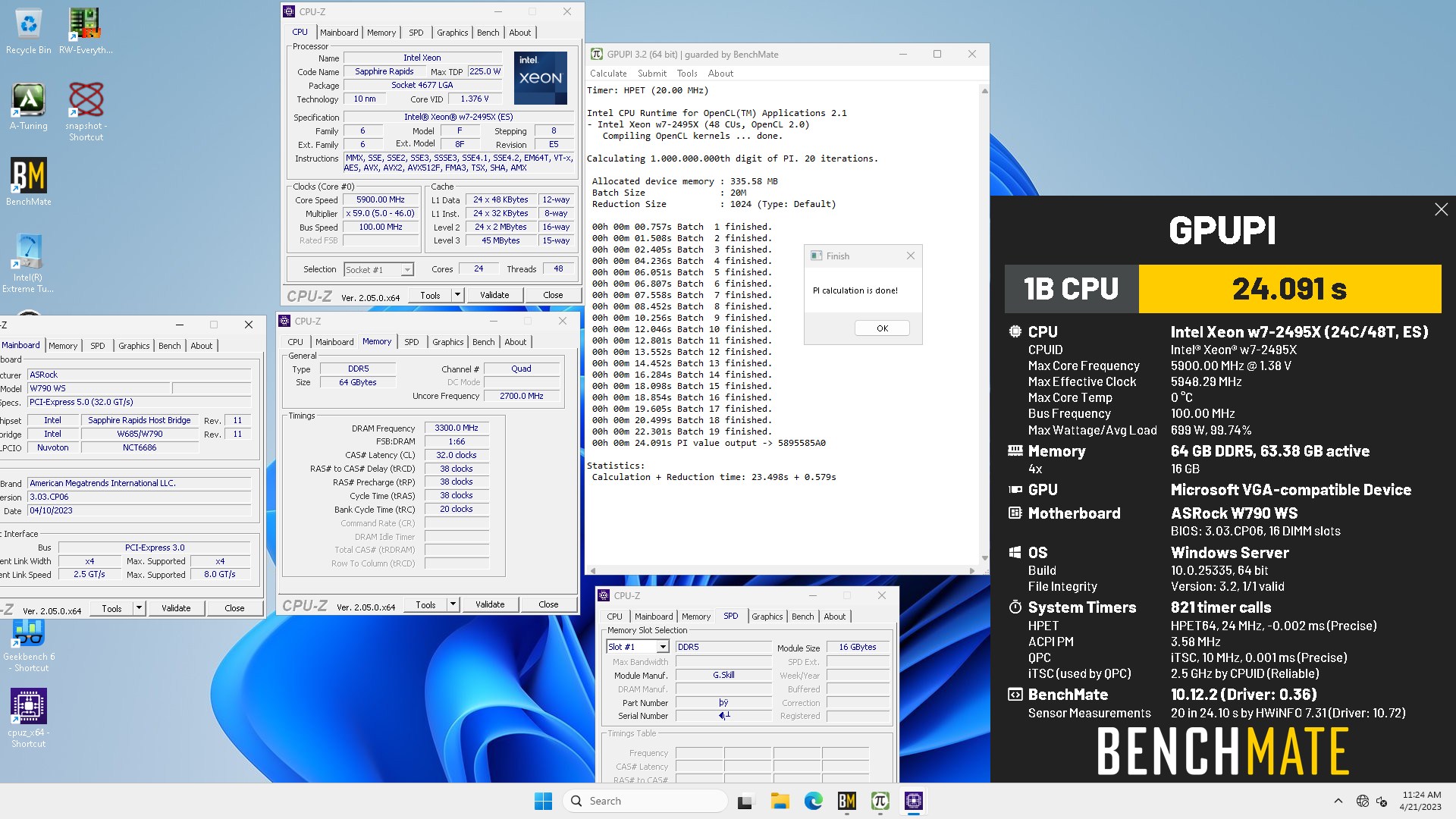Switch to SPD tab in Memory window
The width and height of the screenshot is (1456, 819).
pyautogui.click(x=411, y=342)
